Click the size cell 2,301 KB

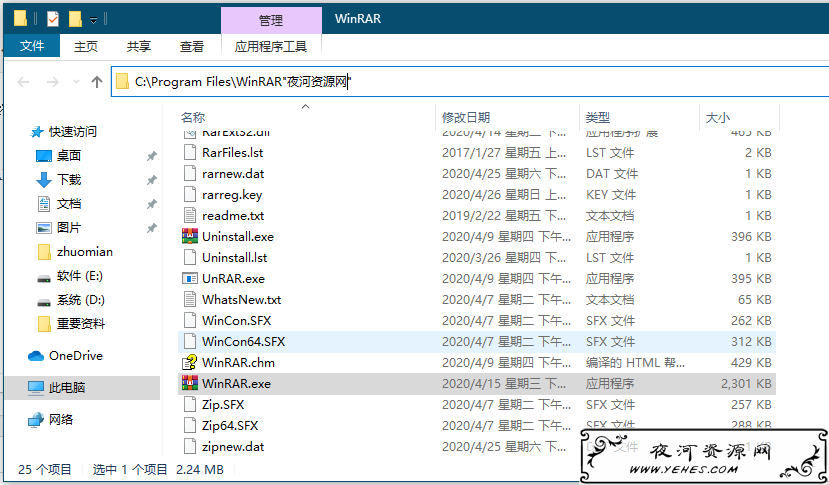(746, 384)
